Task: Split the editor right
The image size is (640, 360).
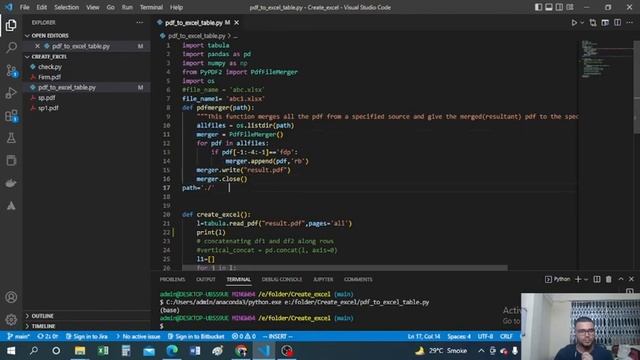Action: (x=618, y=23)
